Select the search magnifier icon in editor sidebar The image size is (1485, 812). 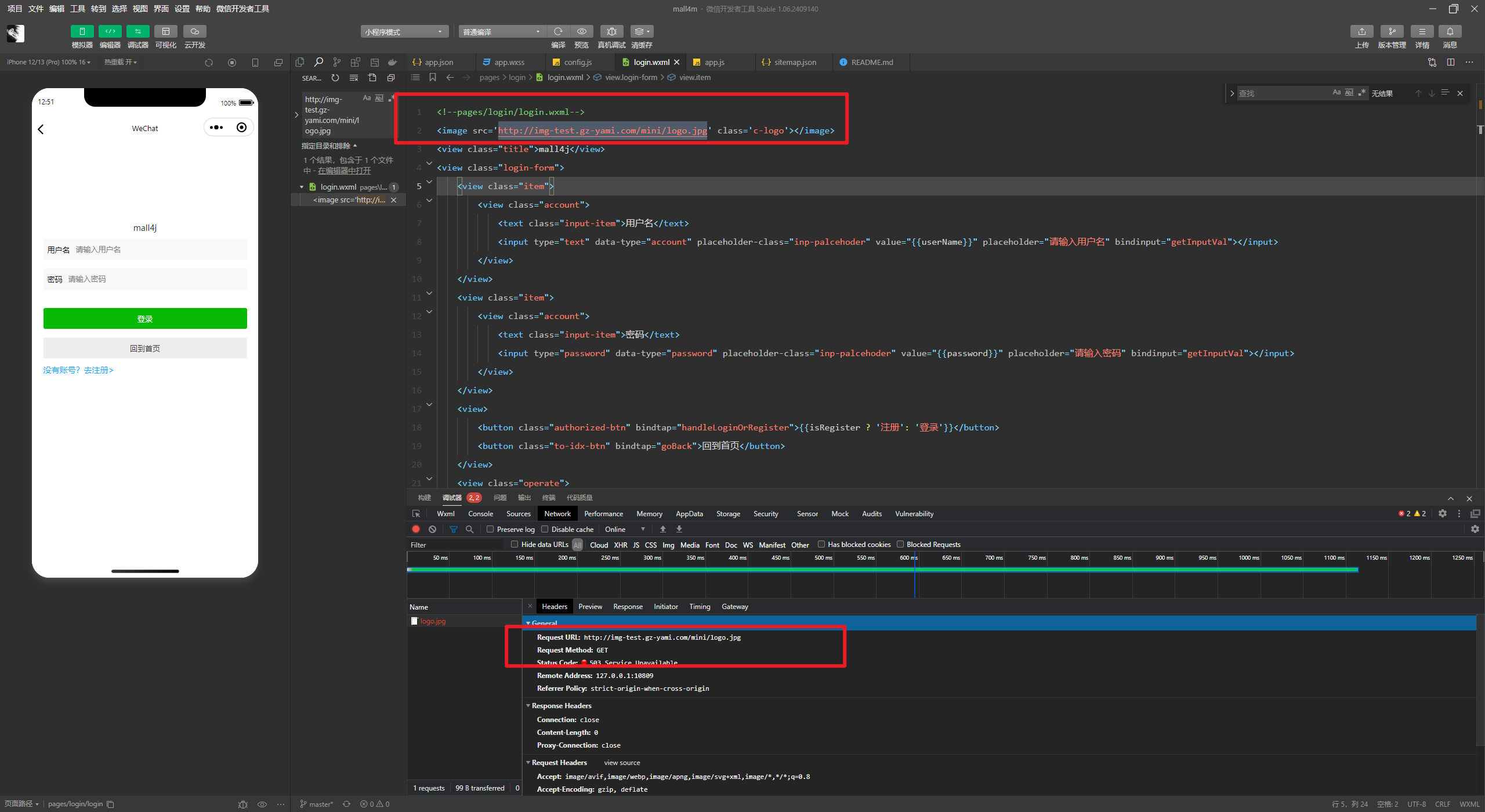pos(318,62)
